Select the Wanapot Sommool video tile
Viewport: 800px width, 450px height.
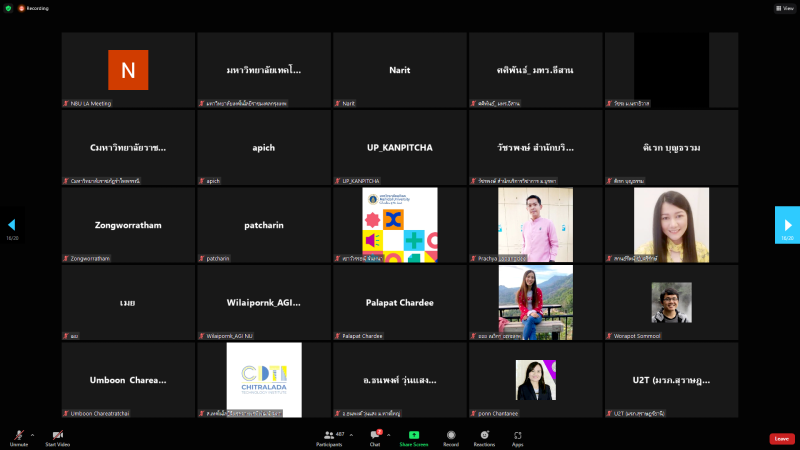671,302
